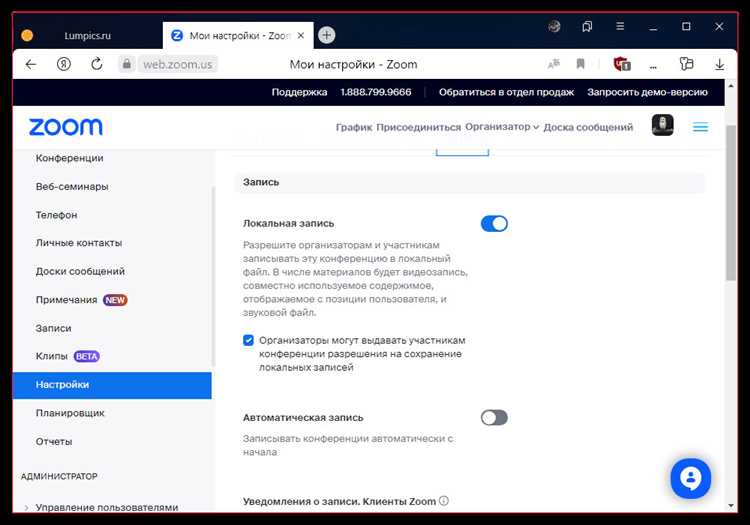Click the Присоединиться link
The image size is (750, 525).
419,127
